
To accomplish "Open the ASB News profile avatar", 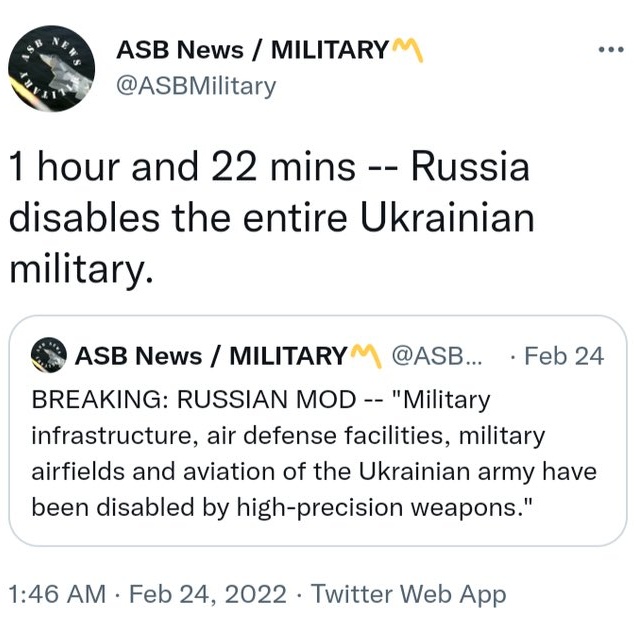I will (x=51, y=68).
